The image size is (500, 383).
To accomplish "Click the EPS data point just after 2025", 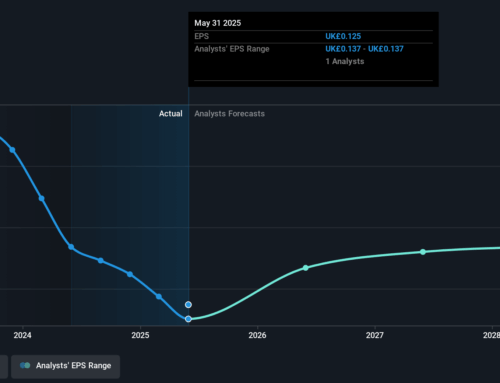I will click(x=159, y=296).
